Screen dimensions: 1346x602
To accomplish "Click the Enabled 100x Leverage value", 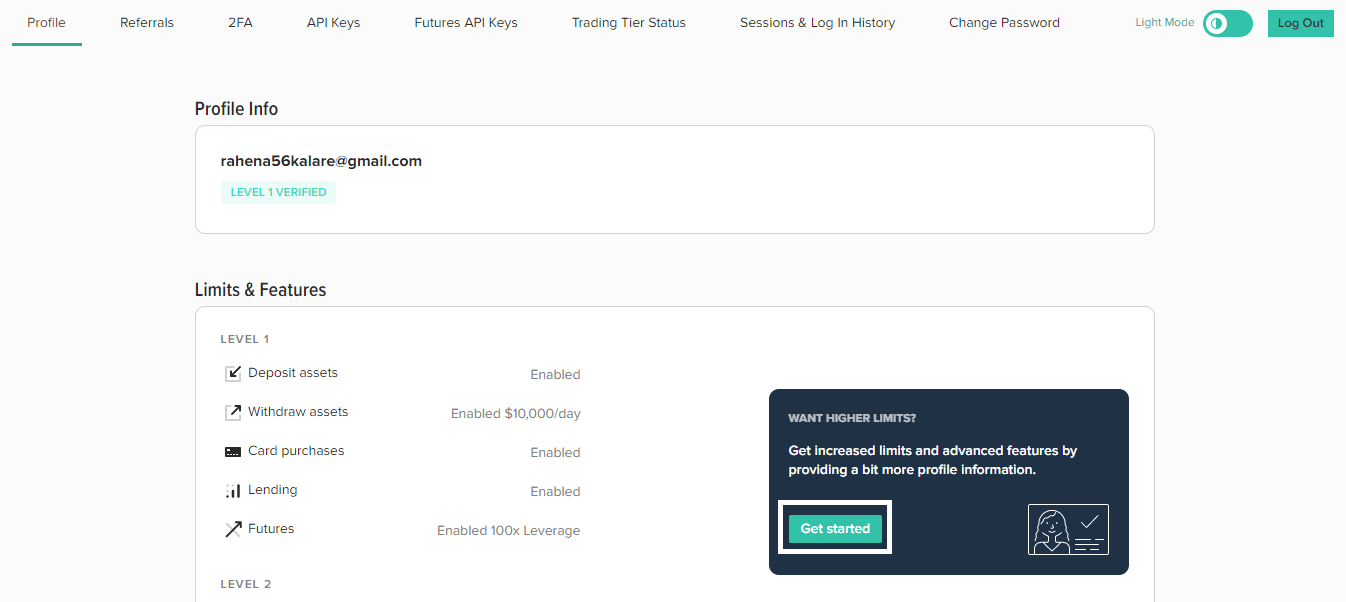I will click(x=508, y=531).
